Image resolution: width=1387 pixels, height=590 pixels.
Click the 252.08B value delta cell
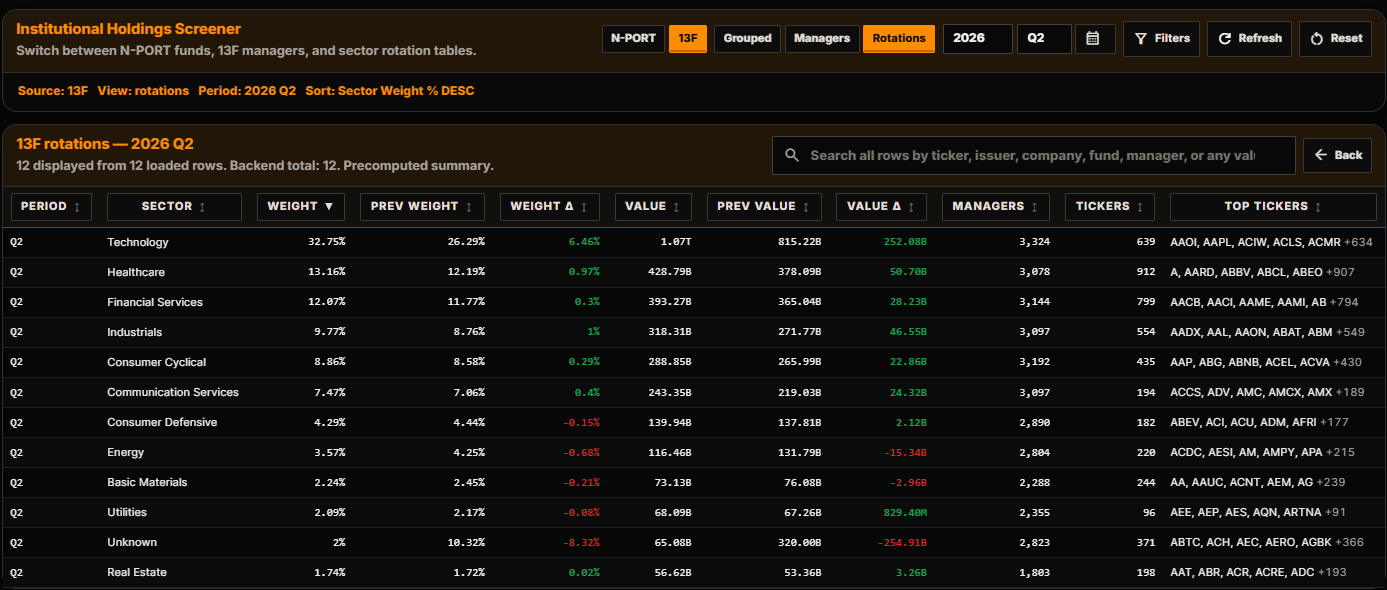(x=905, y=242)
